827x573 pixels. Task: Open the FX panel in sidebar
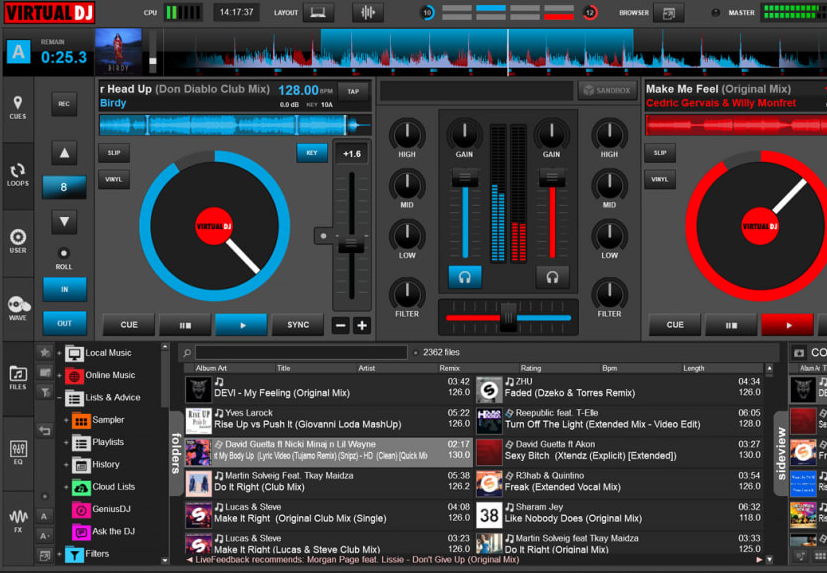tap(17, 520)
